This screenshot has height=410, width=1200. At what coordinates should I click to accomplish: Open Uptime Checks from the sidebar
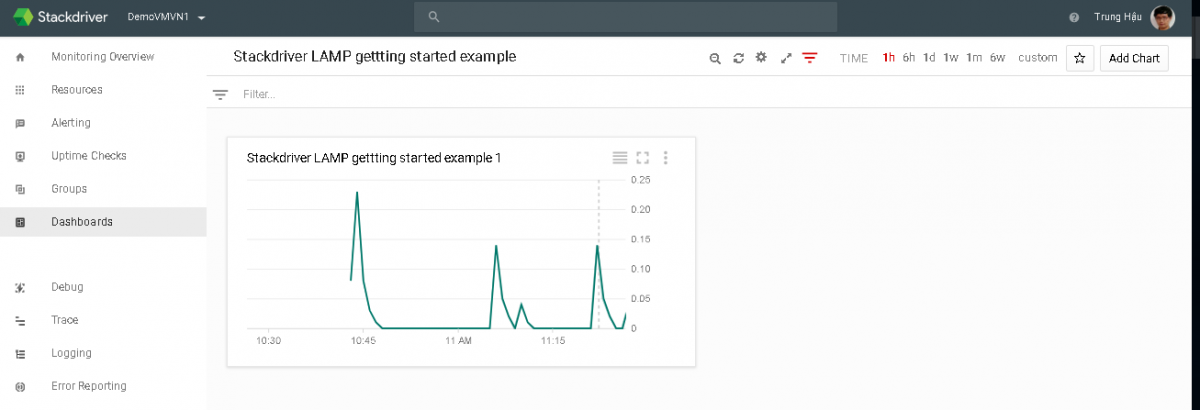[x=89, y=156]
